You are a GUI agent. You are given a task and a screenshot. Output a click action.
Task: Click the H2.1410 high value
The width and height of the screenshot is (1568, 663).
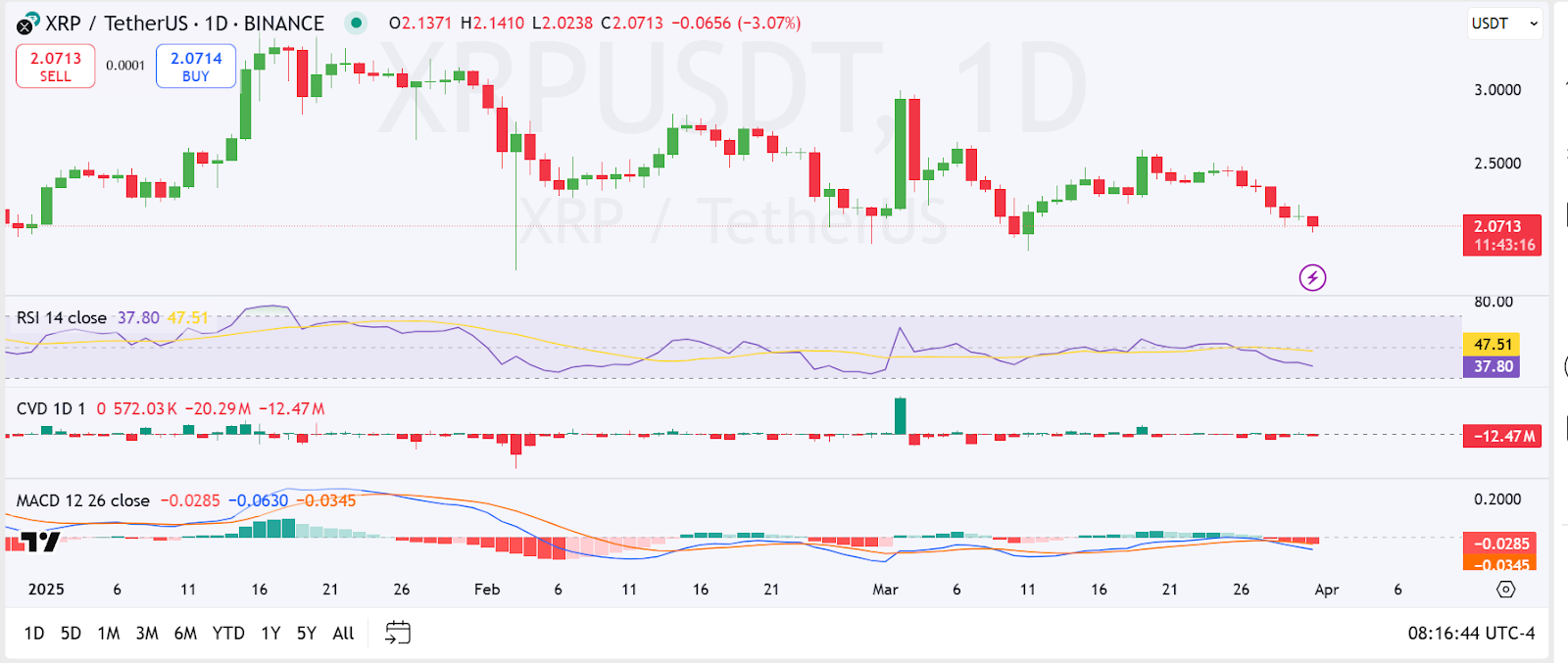coord(492,23)
